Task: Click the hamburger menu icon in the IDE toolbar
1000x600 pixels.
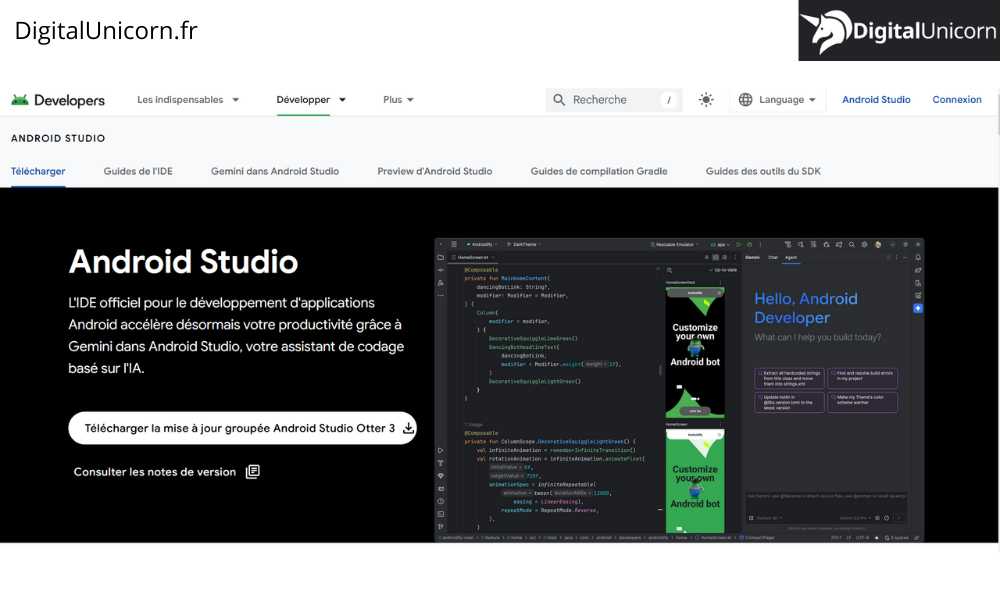Action: click(452, 243)
